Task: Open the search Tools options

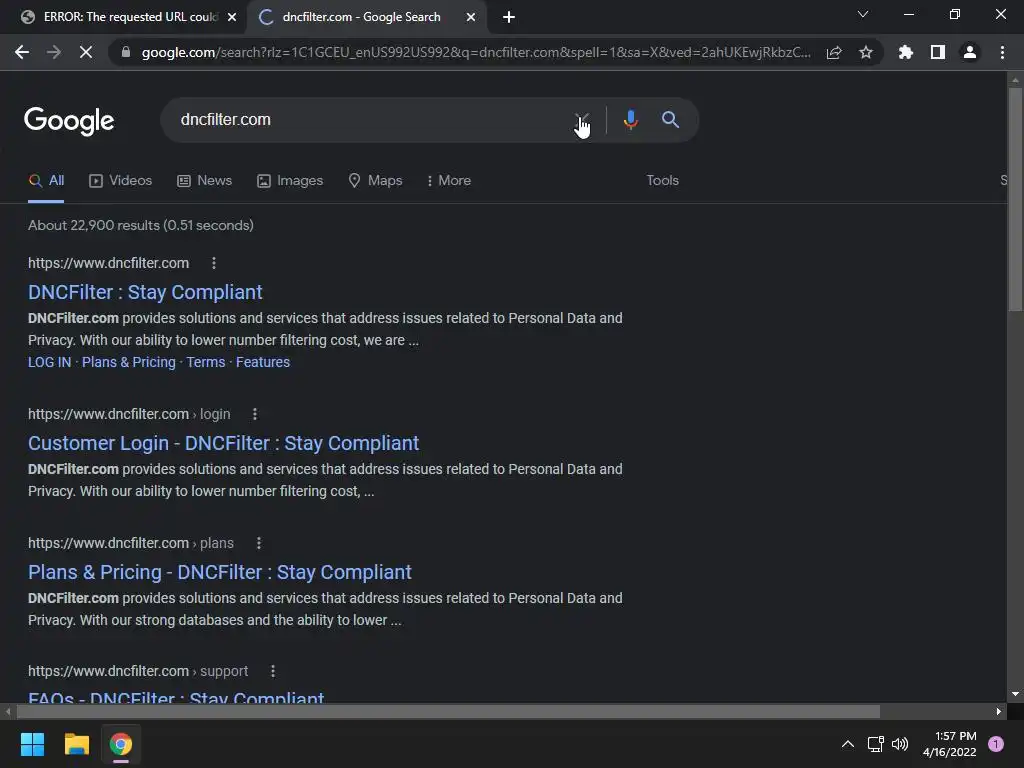Action: [x=662, y=181]
